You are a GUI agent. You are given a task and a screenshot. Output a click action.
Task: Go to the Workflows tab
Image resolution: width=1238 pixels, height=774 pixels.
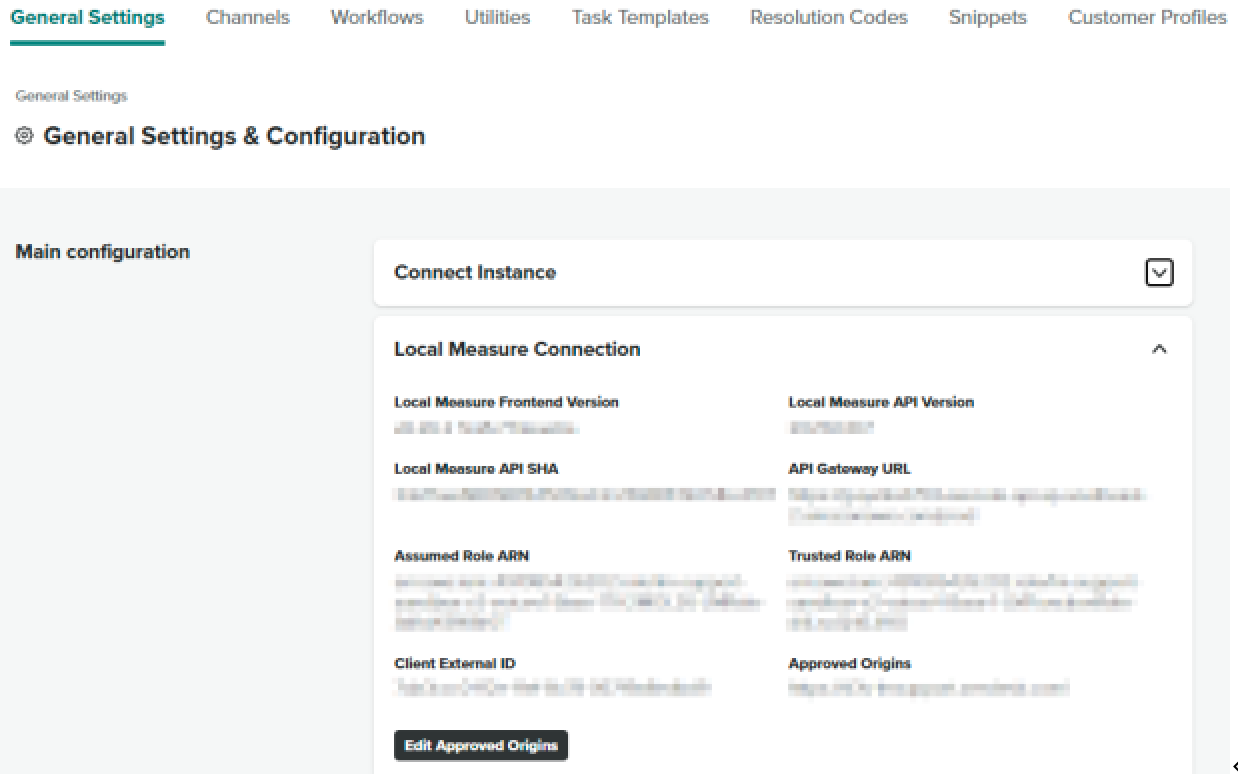coord(377,18)
